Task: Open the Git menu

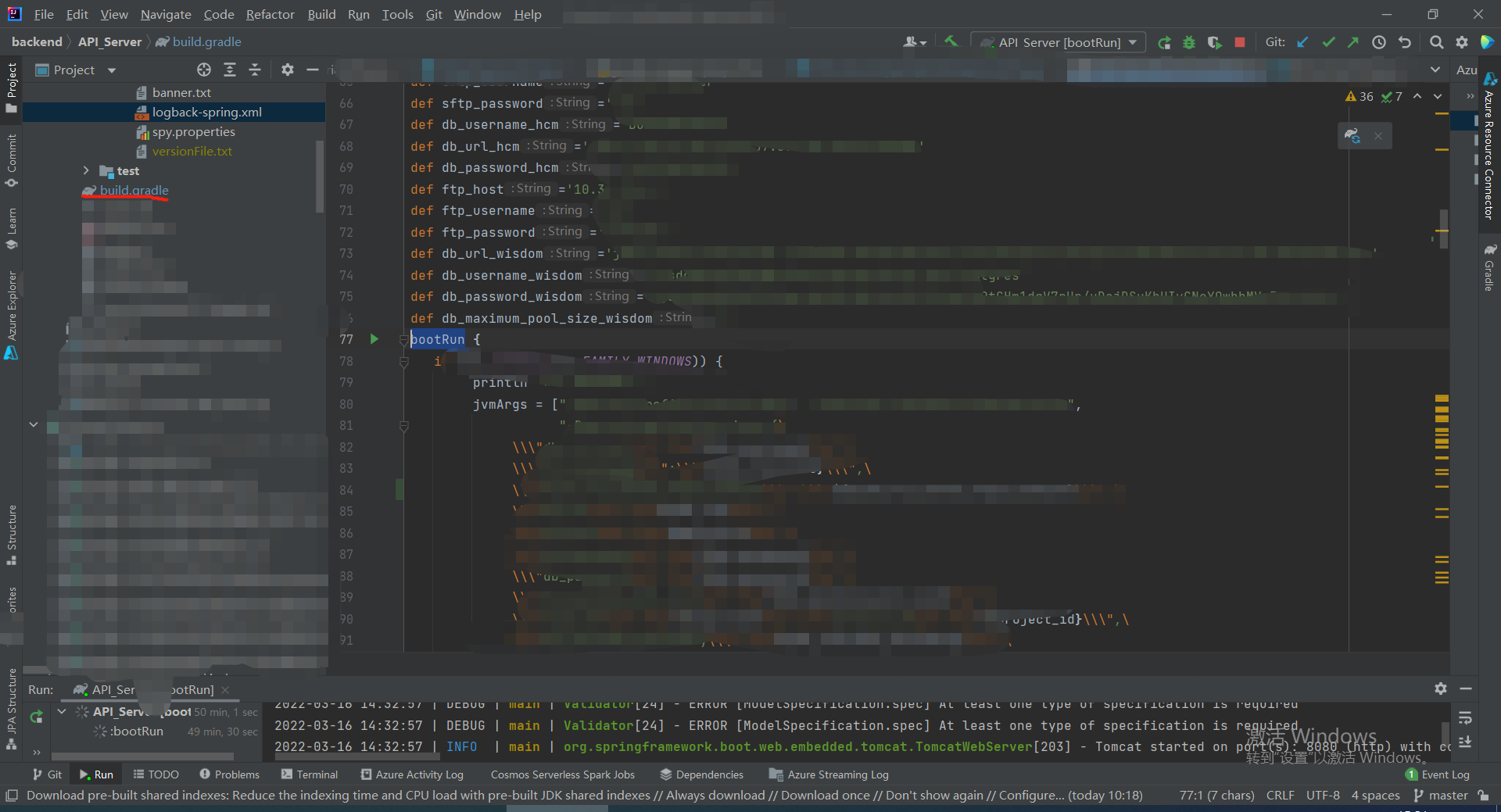Action: 434,14
